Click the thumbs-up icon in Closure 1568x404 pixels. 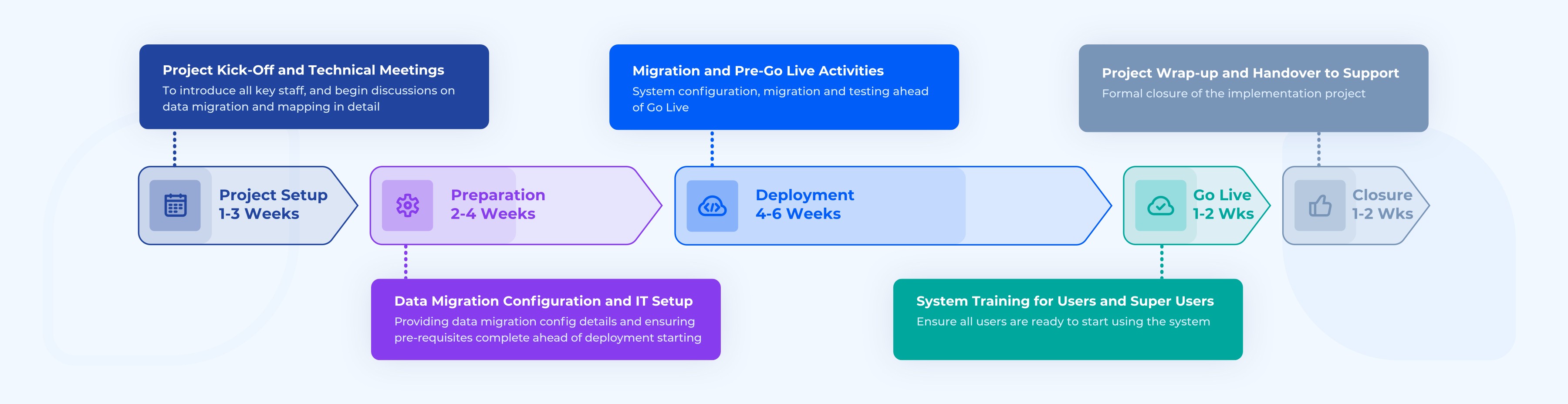pyautogui.click(x=1320, y=205)
